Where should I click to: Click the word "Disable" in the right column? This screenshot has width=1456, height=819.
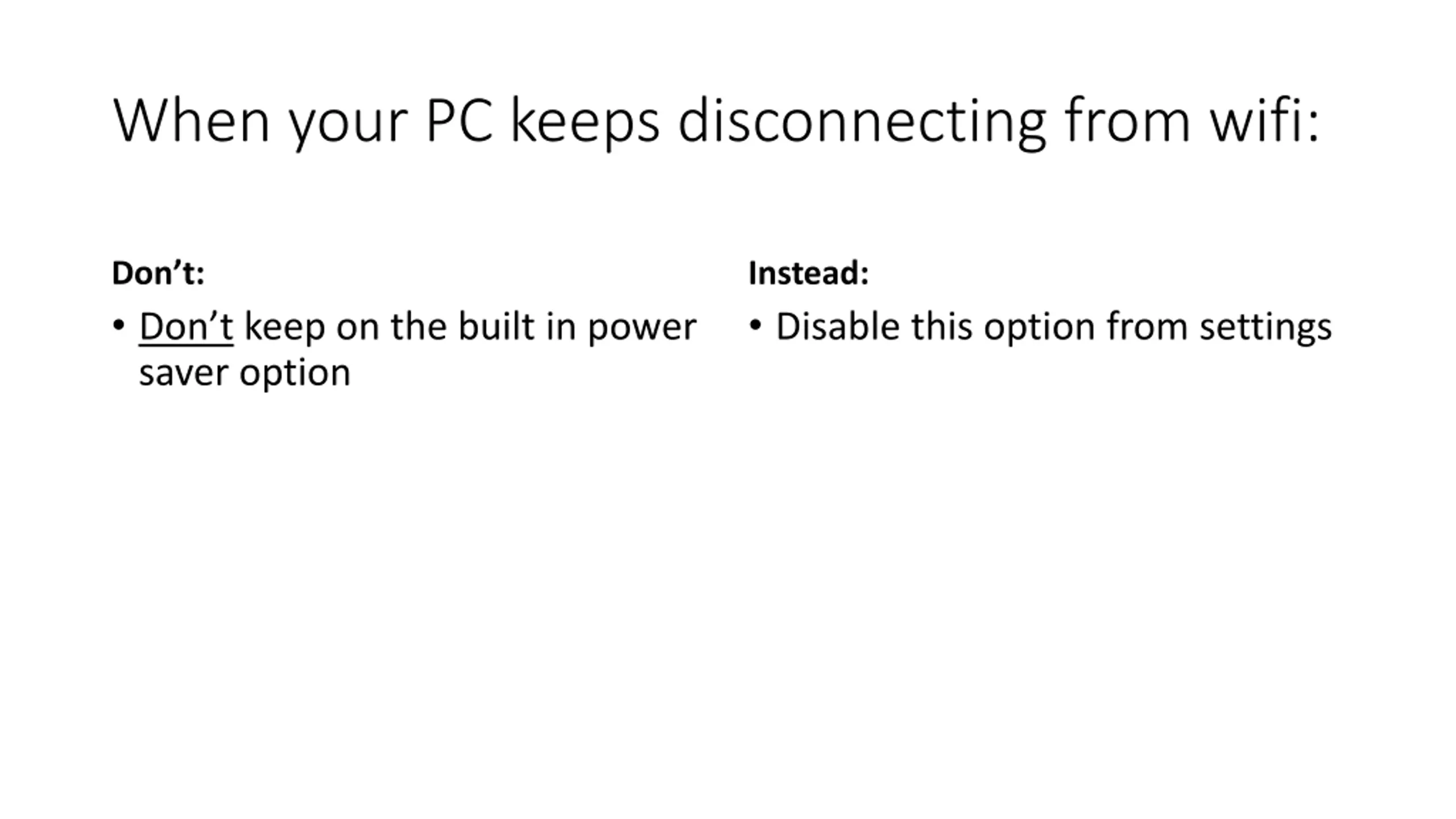point(838,326)
